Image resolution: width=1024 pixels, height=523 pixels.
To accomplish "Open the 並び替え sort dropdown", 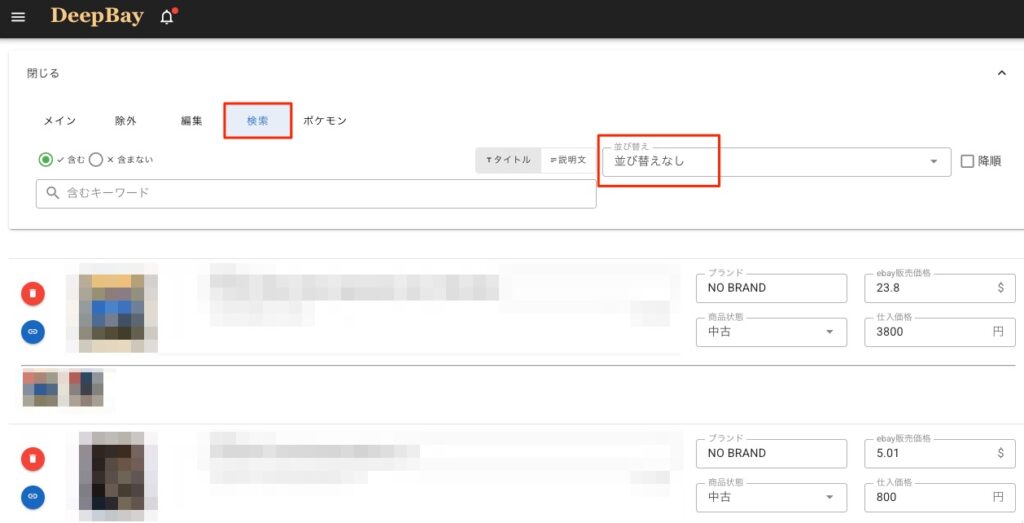I will point(775,161).
